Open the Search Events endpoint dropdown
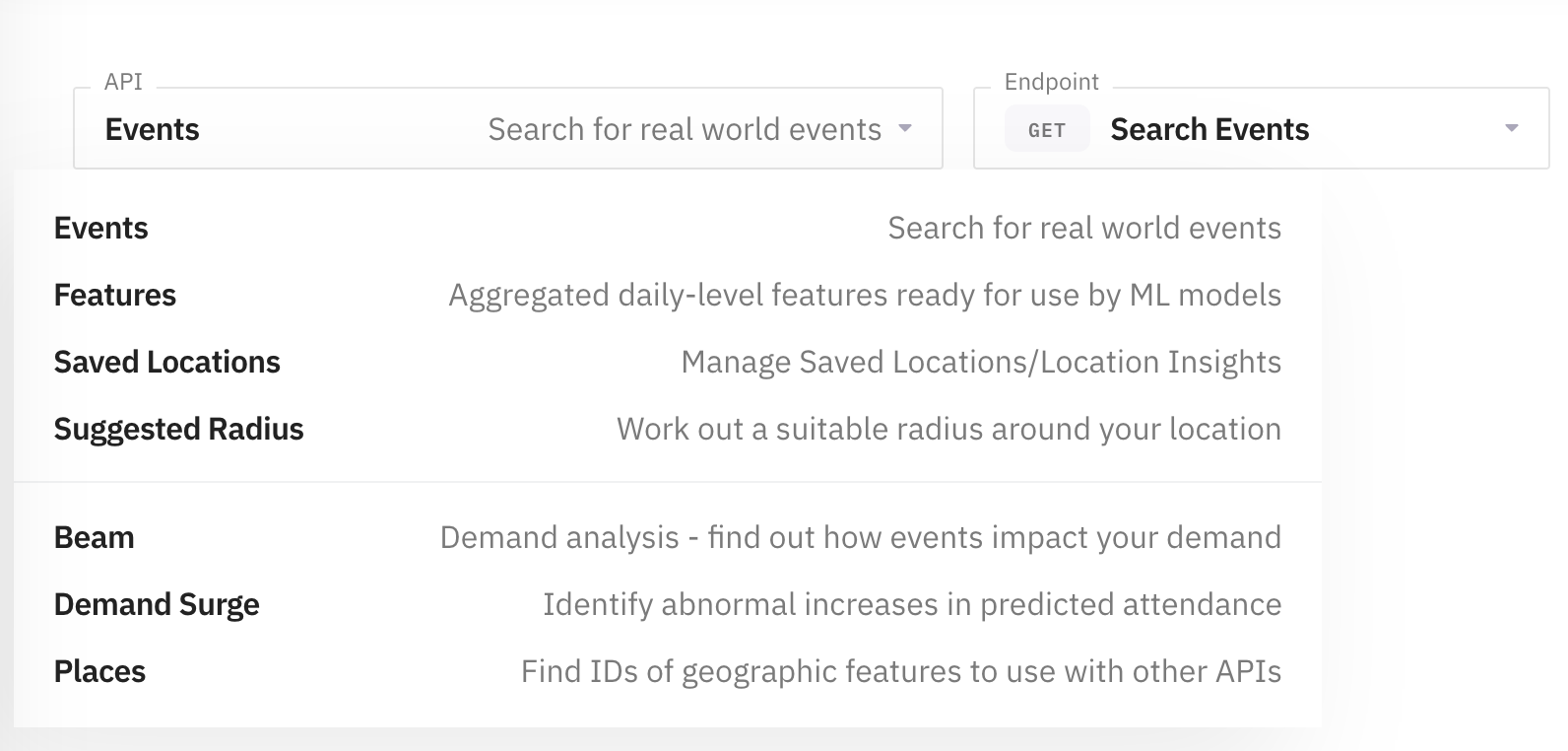The height and width of the screenshot is (751, 1568). click(x=1262, y=129)
